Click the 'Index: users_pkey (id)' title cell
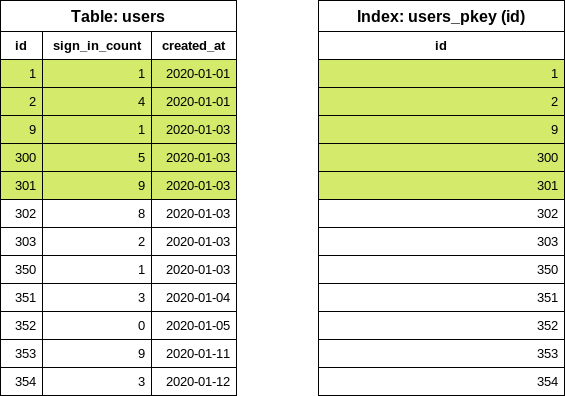Viewport: 565px width, 396px height. click(441, 16)
